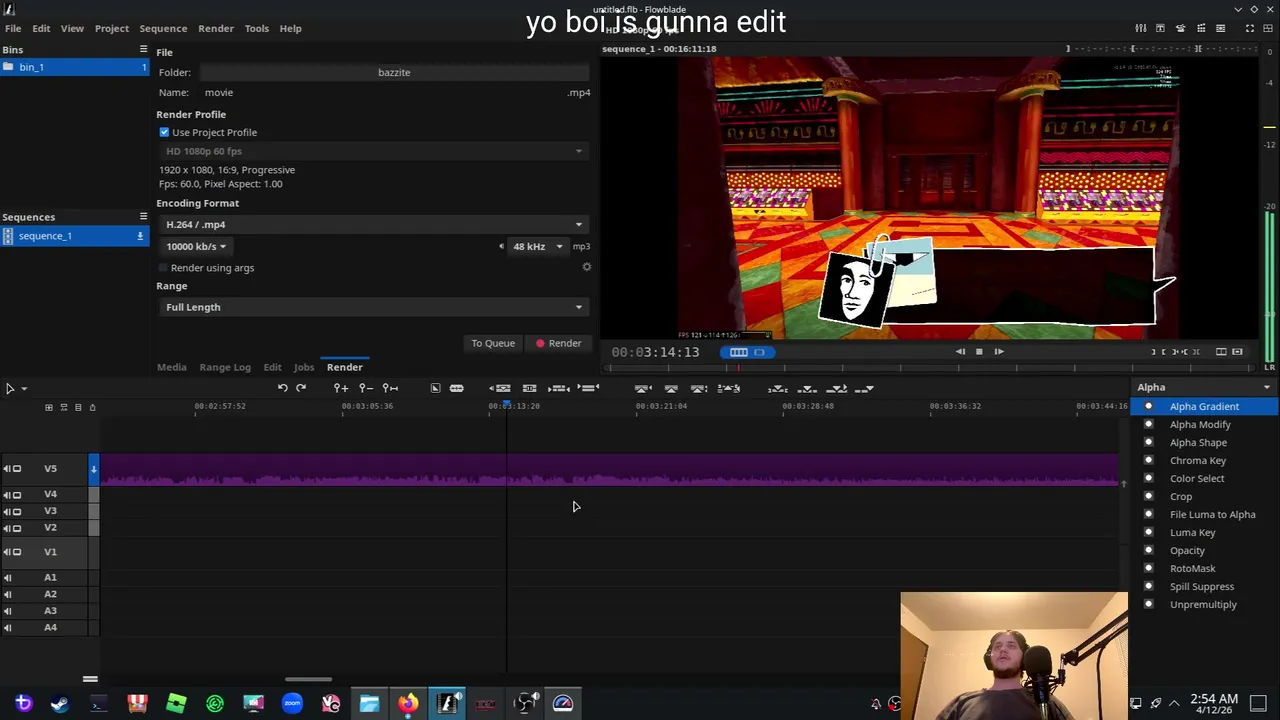Viewport: 1280px width, 720px height.
Task: Click the movie name input field
Action: point(380,92)
